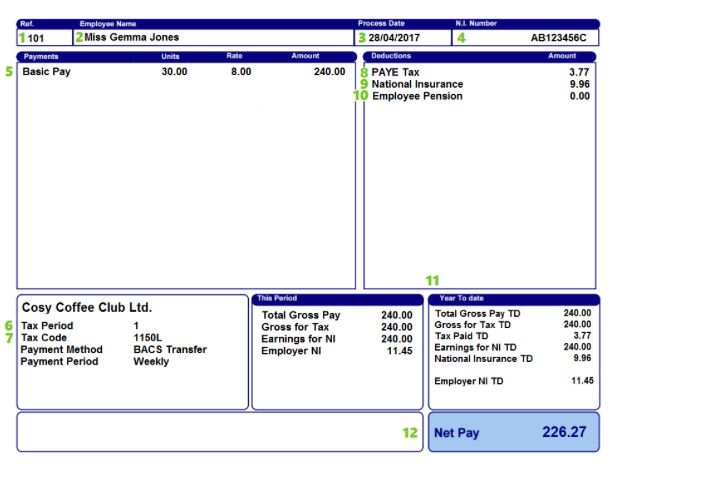Image resolution: width=714 pixels, height=481 pixels.
Task: Click the BACS Transfer payment method
Action: point(170,350)
